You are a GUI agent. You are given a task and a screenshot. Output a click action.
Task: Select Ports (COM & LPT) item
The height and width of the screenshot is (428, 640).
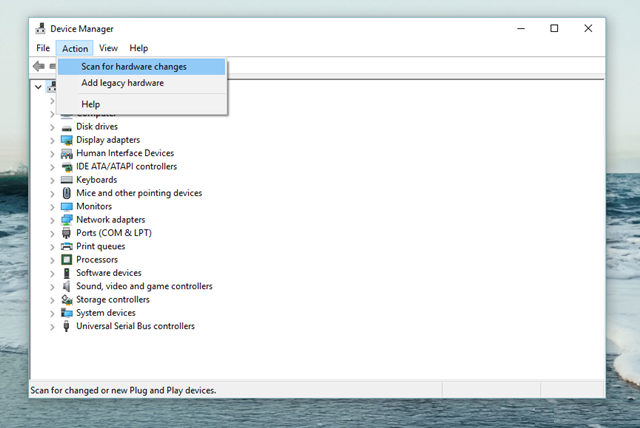point(115,233)
